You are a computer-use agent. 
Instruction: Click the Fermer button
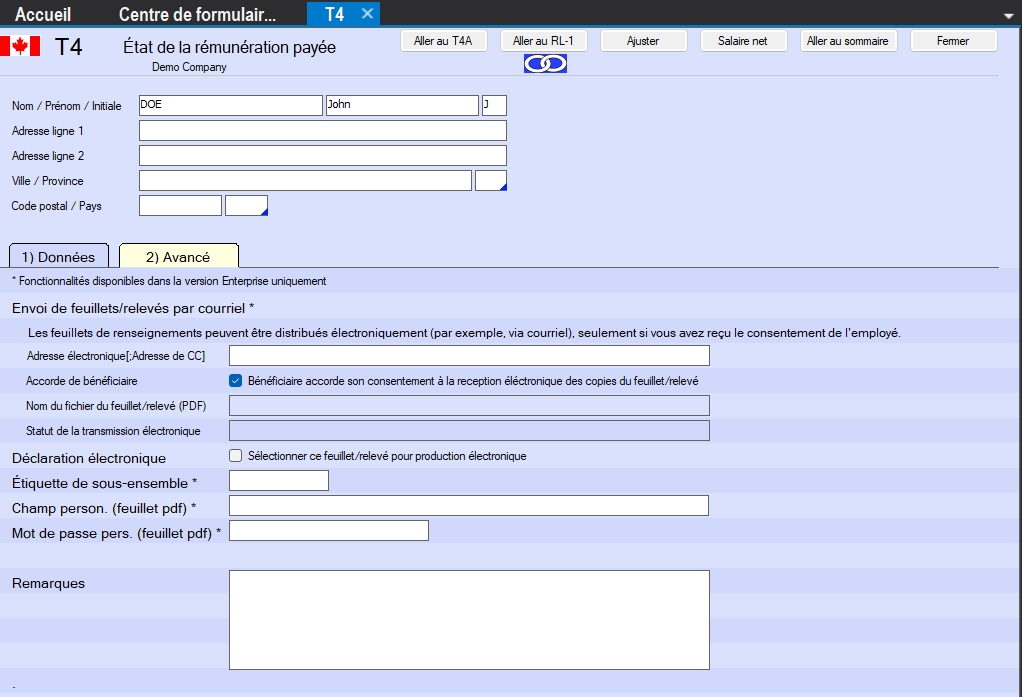(x=952, y=41)
